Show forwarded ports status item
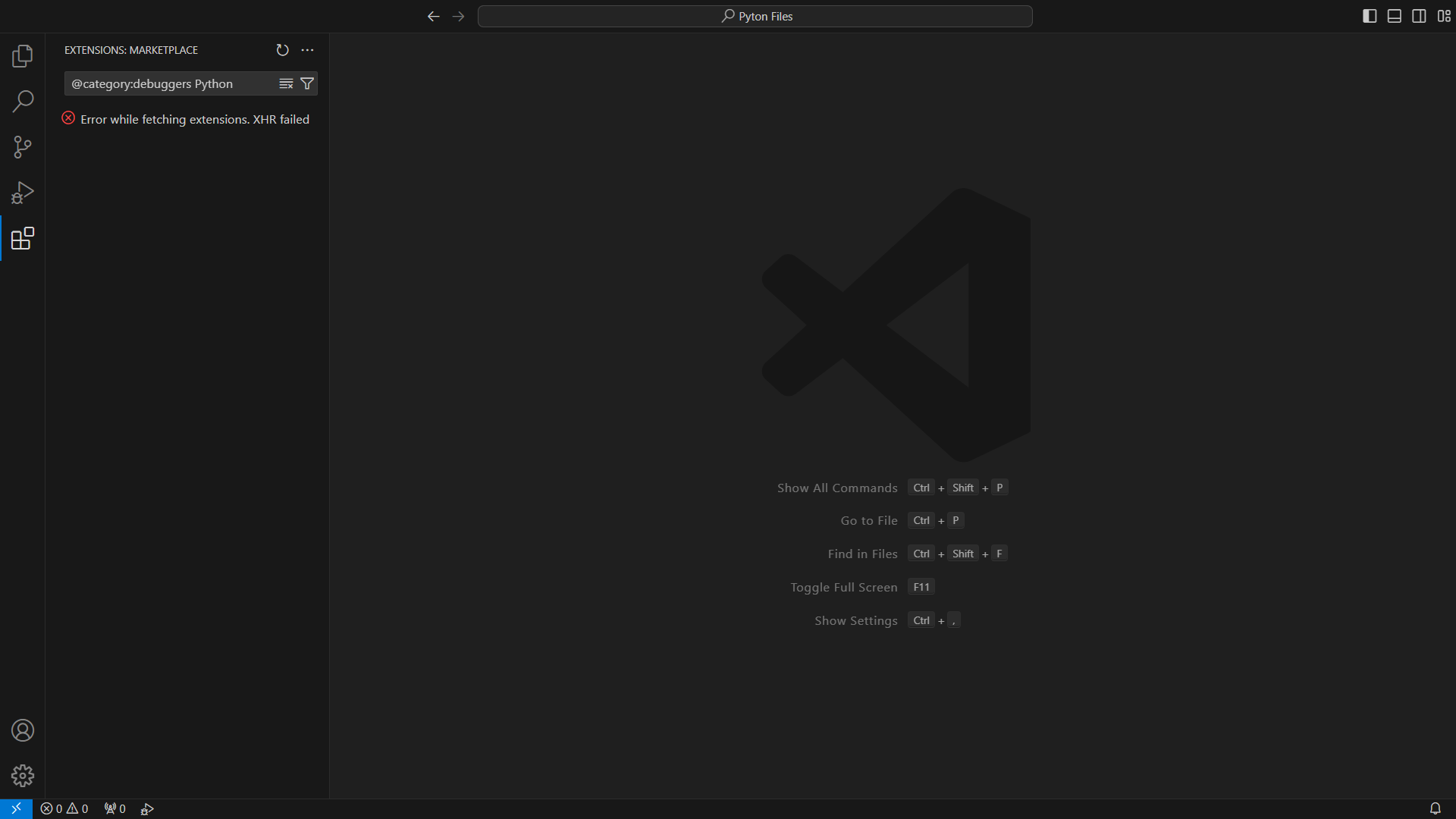This screenshot has height=819, width=1456. click(x=115, y=809)
